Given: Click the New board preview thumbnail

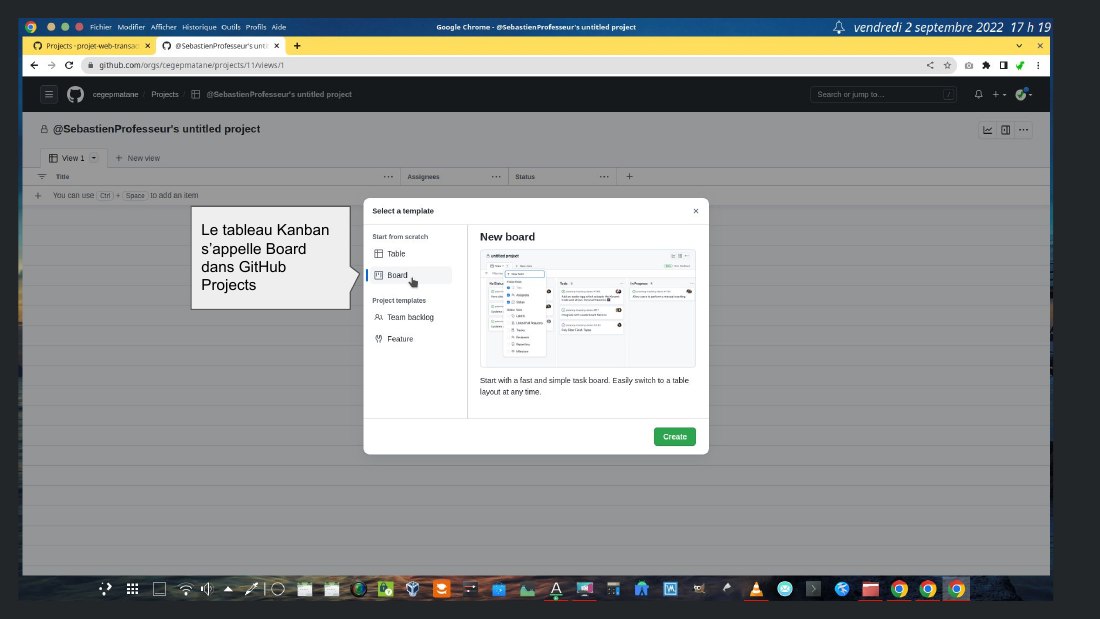Looking at the screenshot, I should (x=587, y=308).
